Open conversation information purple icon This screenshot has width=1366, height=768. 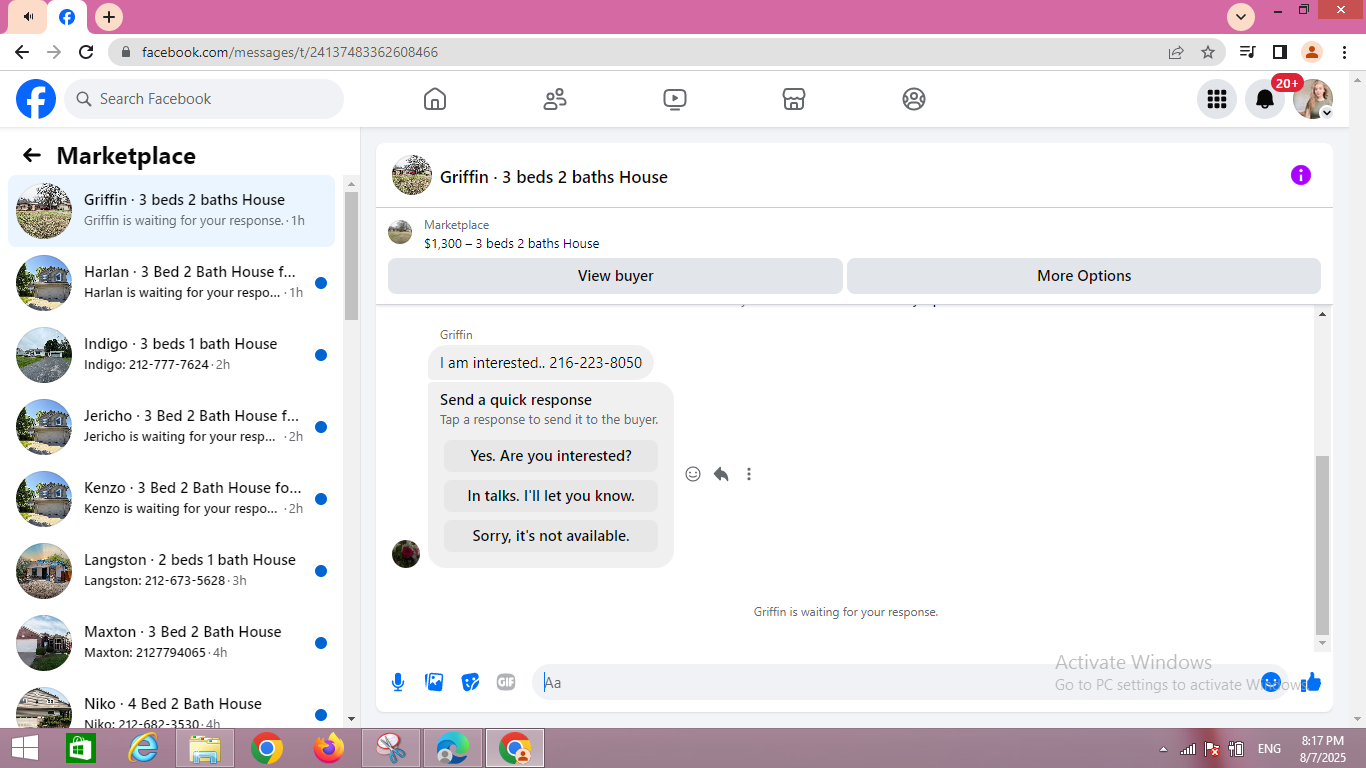point(1301,176)
